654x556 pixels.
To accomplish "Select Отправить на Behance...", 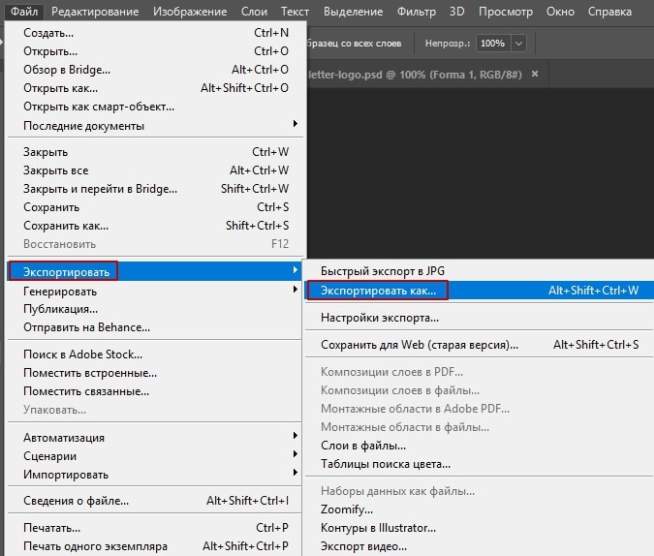I will click(x=154, y=327).
